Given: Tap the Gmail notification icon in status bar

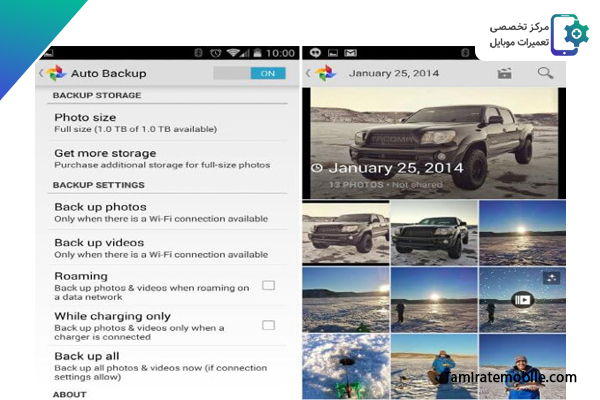Looking at the screenshot, I should (350, 53).
